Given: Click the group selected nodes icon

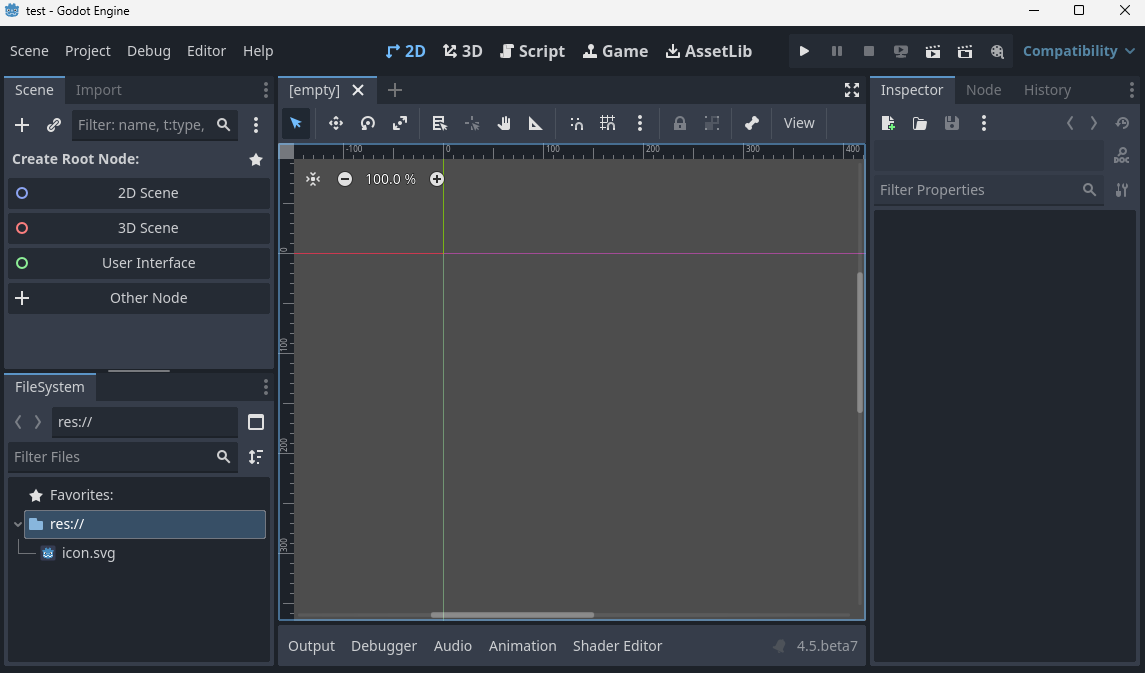Looking at the screenshot, I should click(x=712, y=123).
